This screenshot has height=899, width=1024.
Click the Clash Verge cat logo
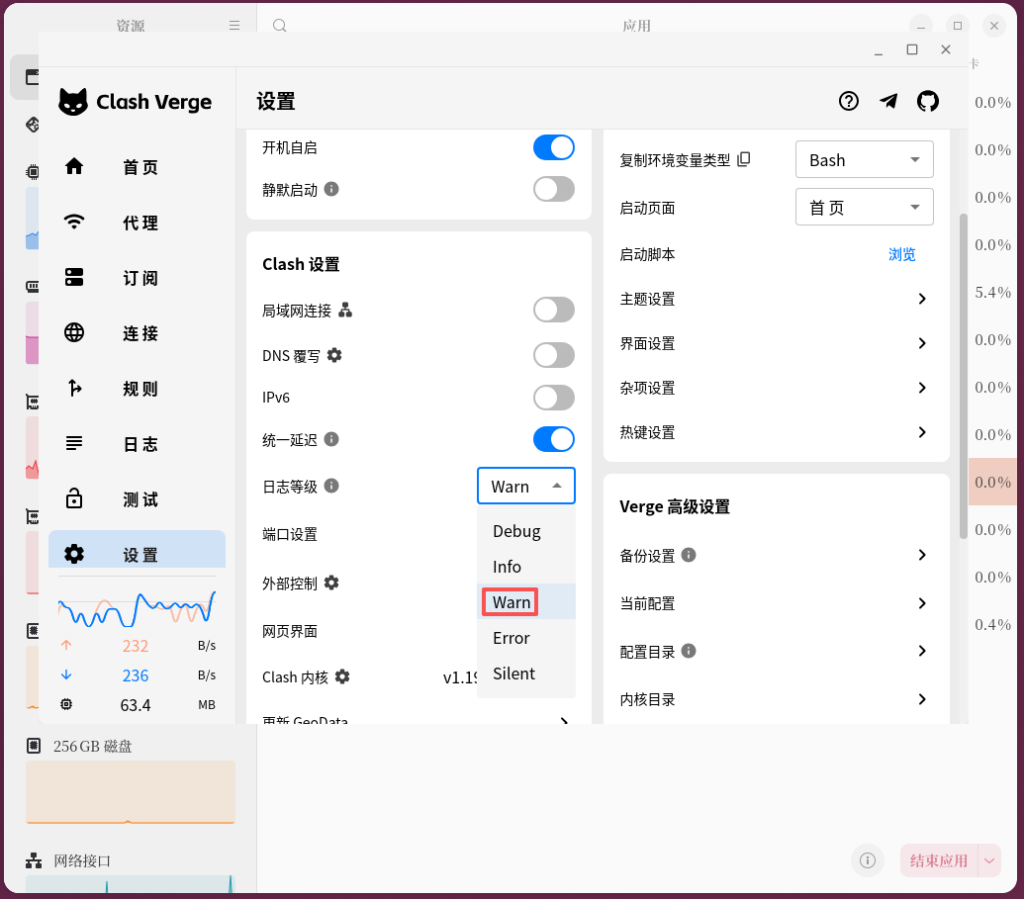point(72,102)
